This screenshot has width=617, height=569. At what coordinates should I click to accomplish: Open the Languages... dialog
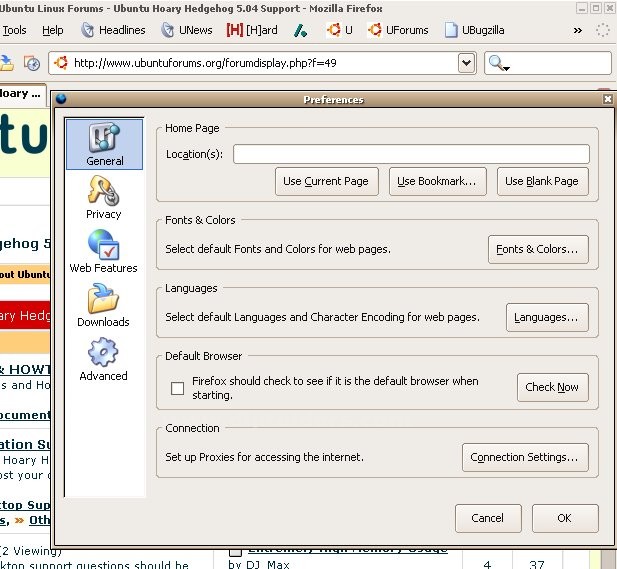point(547,318)
